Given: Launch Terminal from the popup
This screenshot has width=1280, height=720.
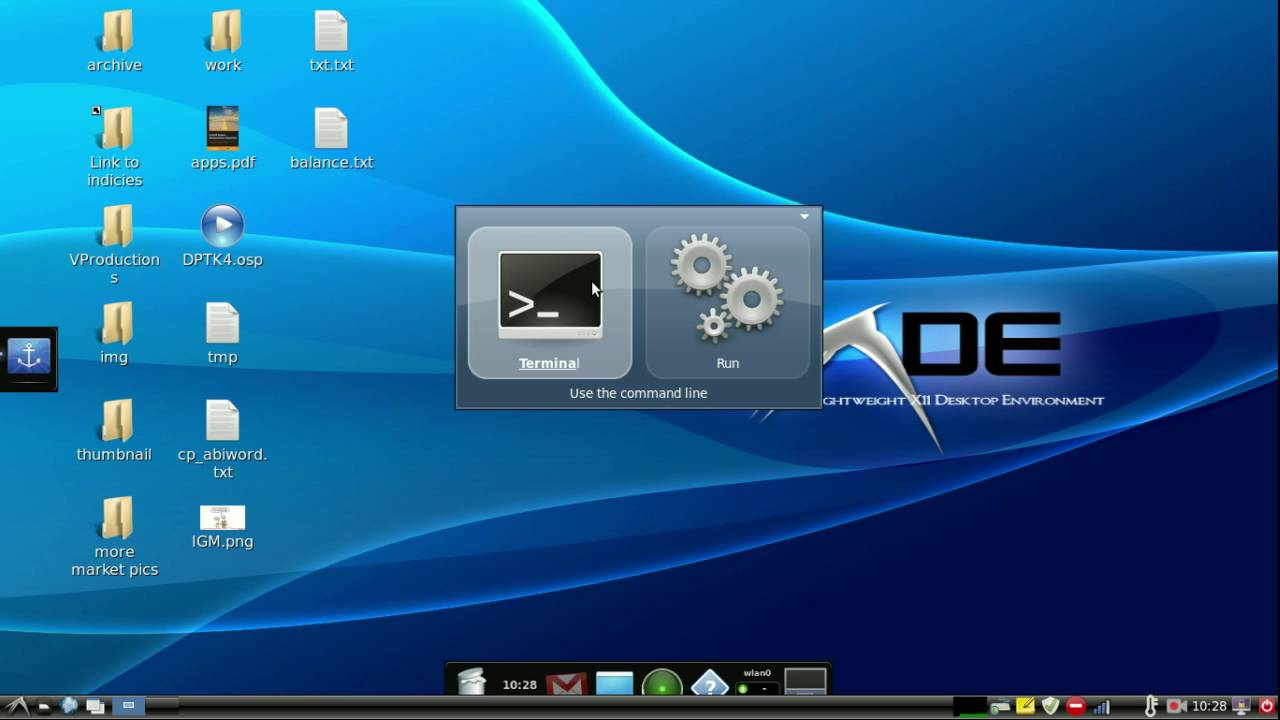Looking at the screenshot, I should (x=550, y=302).
